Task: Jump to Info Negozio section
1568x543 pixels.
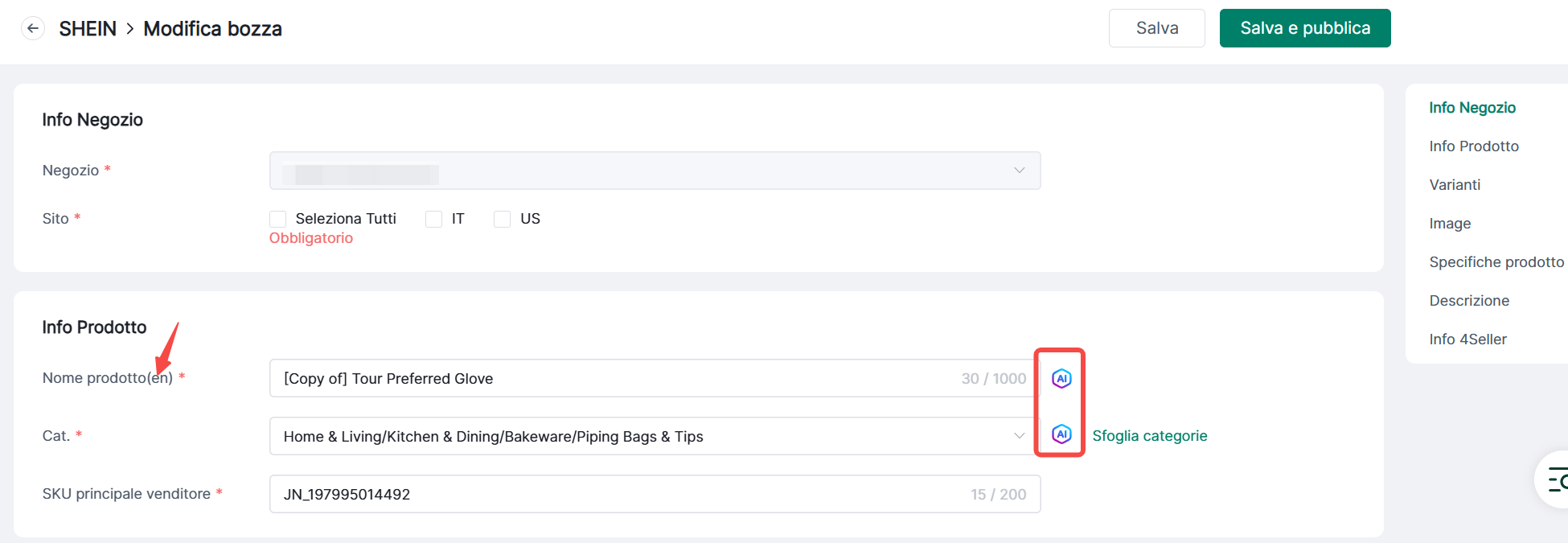Action: point(1472,108)
